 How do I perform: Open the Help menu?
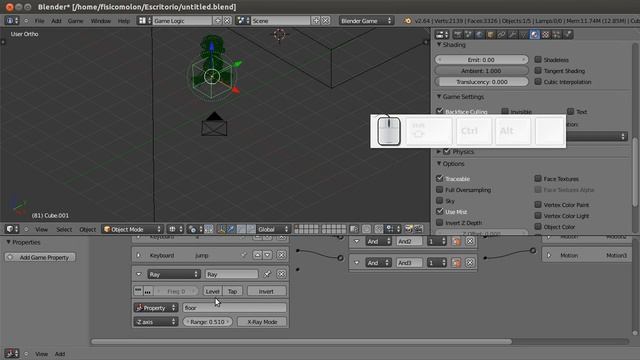click(123, 20)
